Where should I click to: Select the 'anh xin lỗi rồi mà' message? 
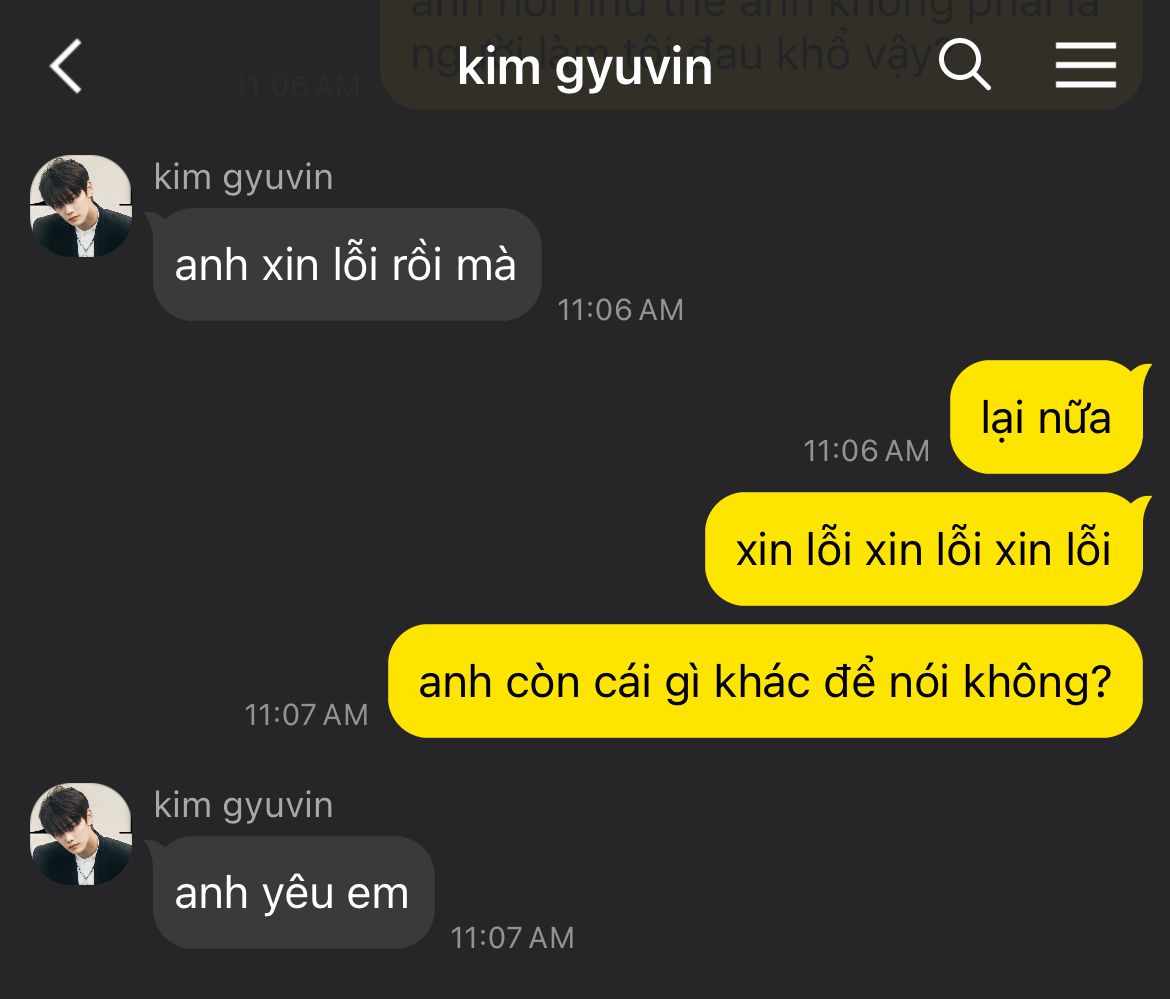click(347, 265)
